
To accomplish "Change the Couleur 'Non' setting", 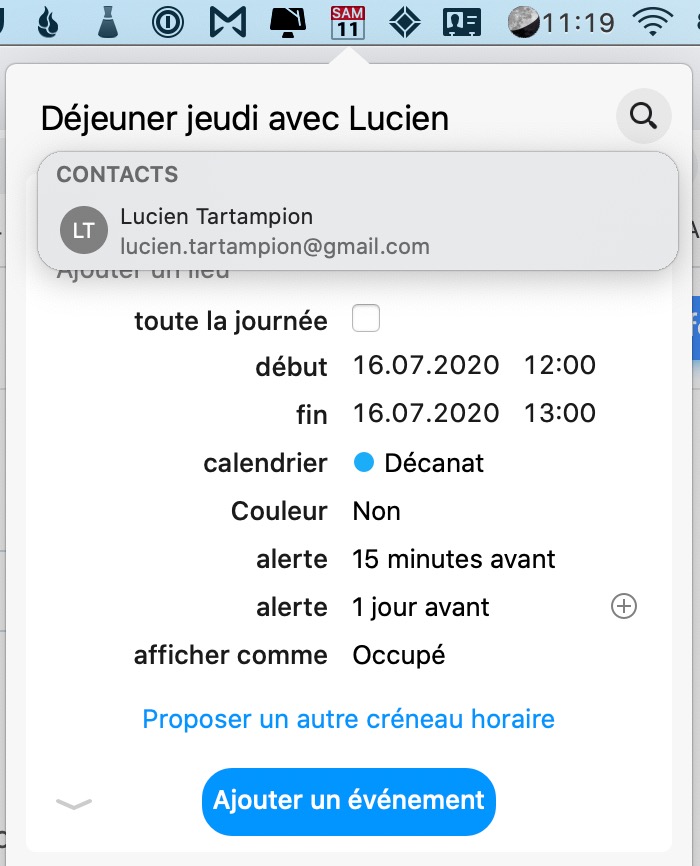I will pyautogui.click(x=377, y=511).
